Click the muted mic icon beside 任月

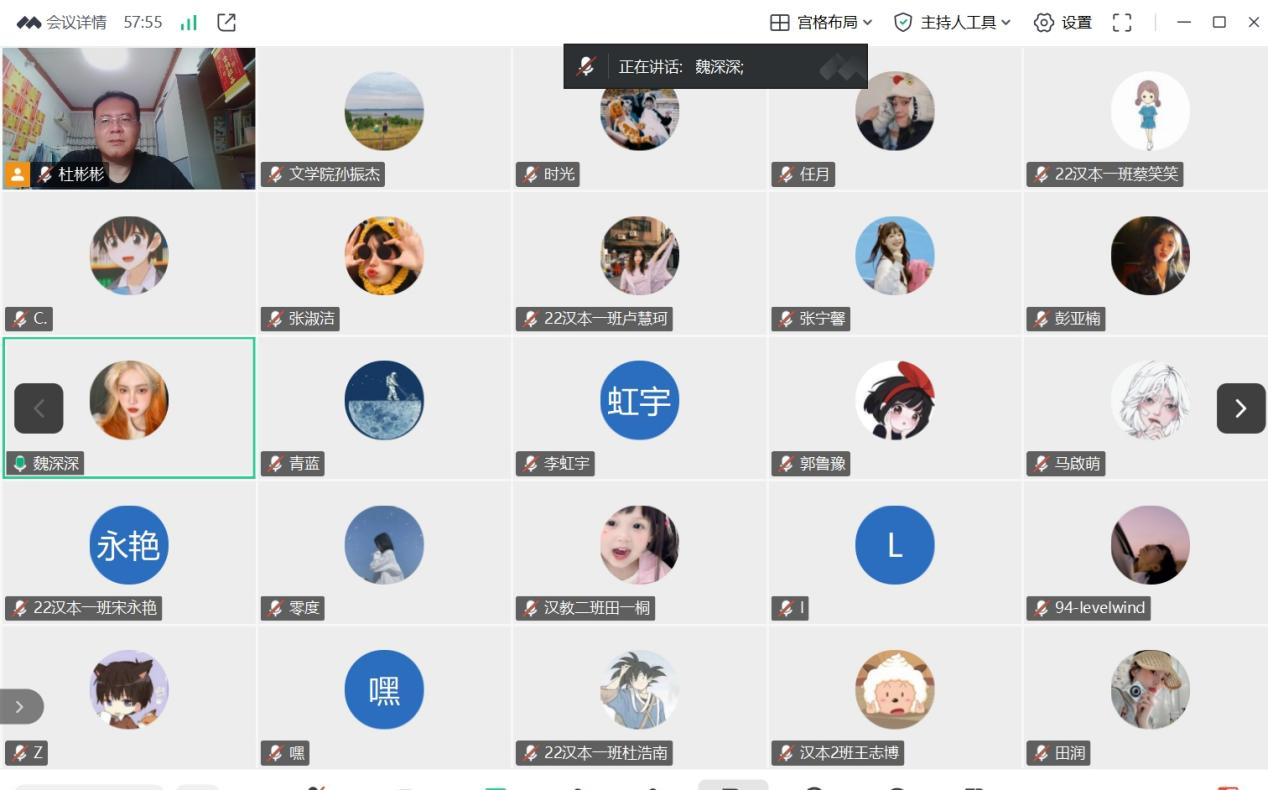click(x=786, y=174)
